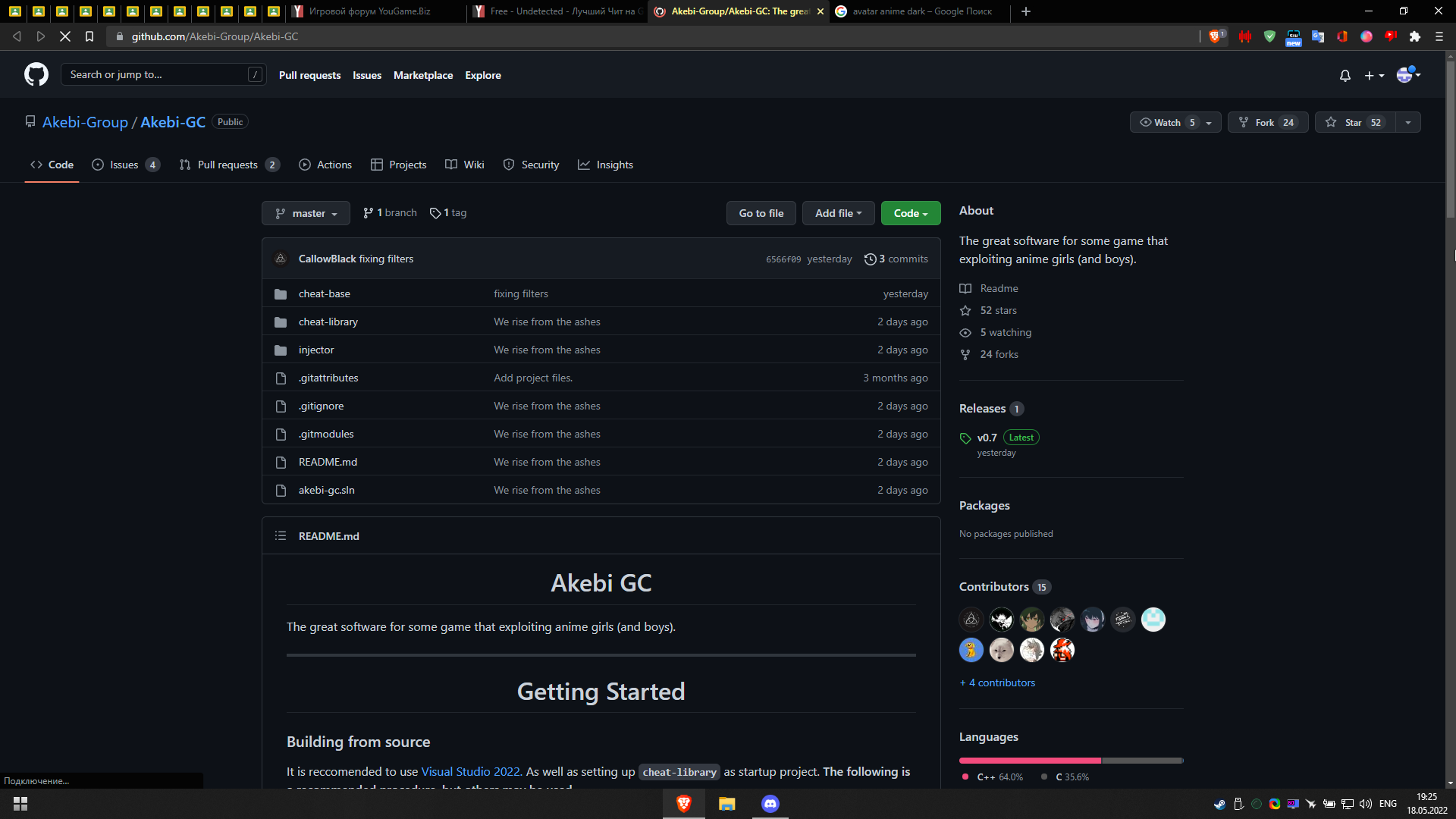Fork the repository
The image size is (1456, 819).
click(x=1268, y=122)
